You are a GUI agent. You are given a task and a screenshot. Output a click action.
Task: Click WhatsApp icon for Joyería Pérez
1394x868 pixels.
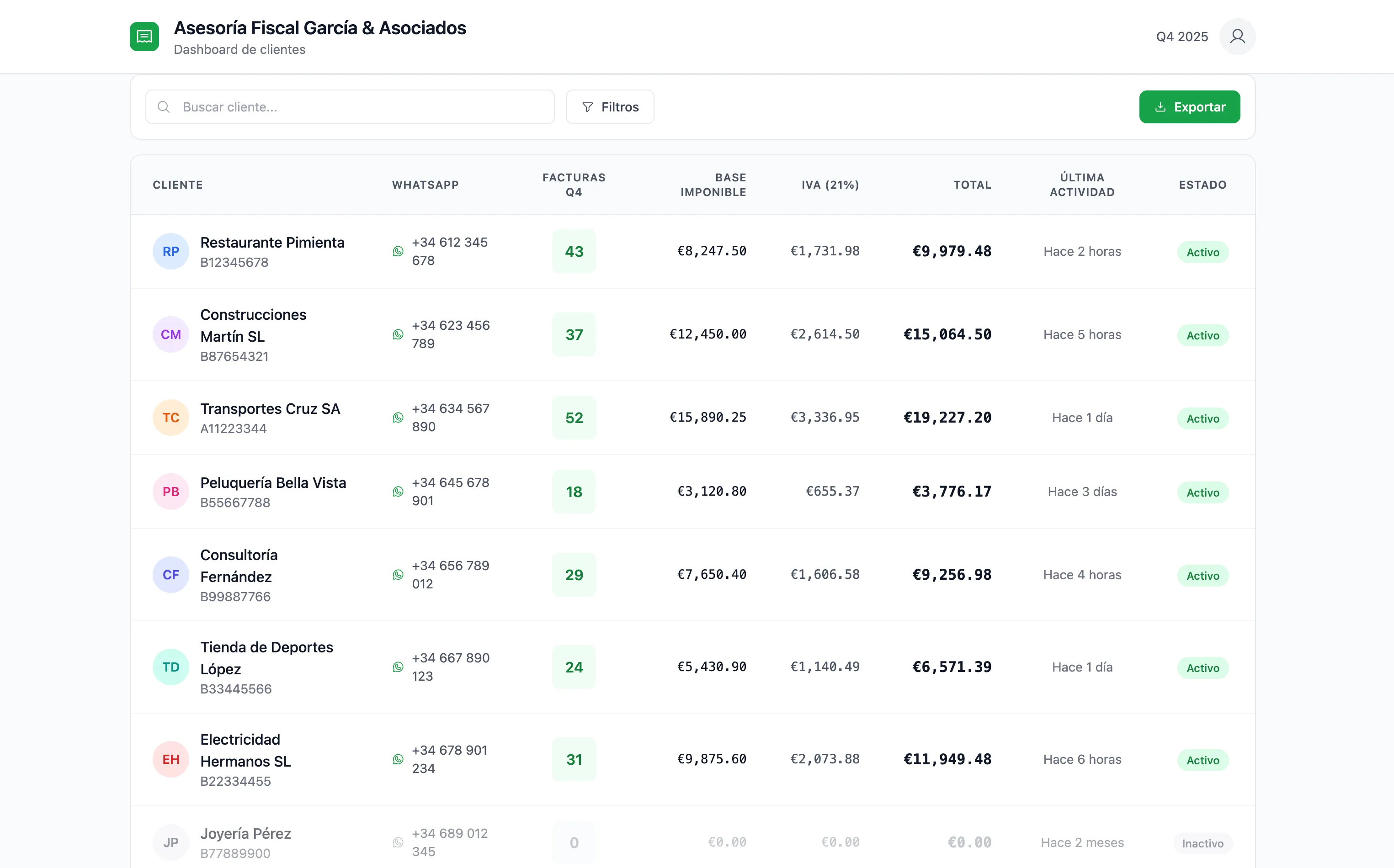pos(398,843)
